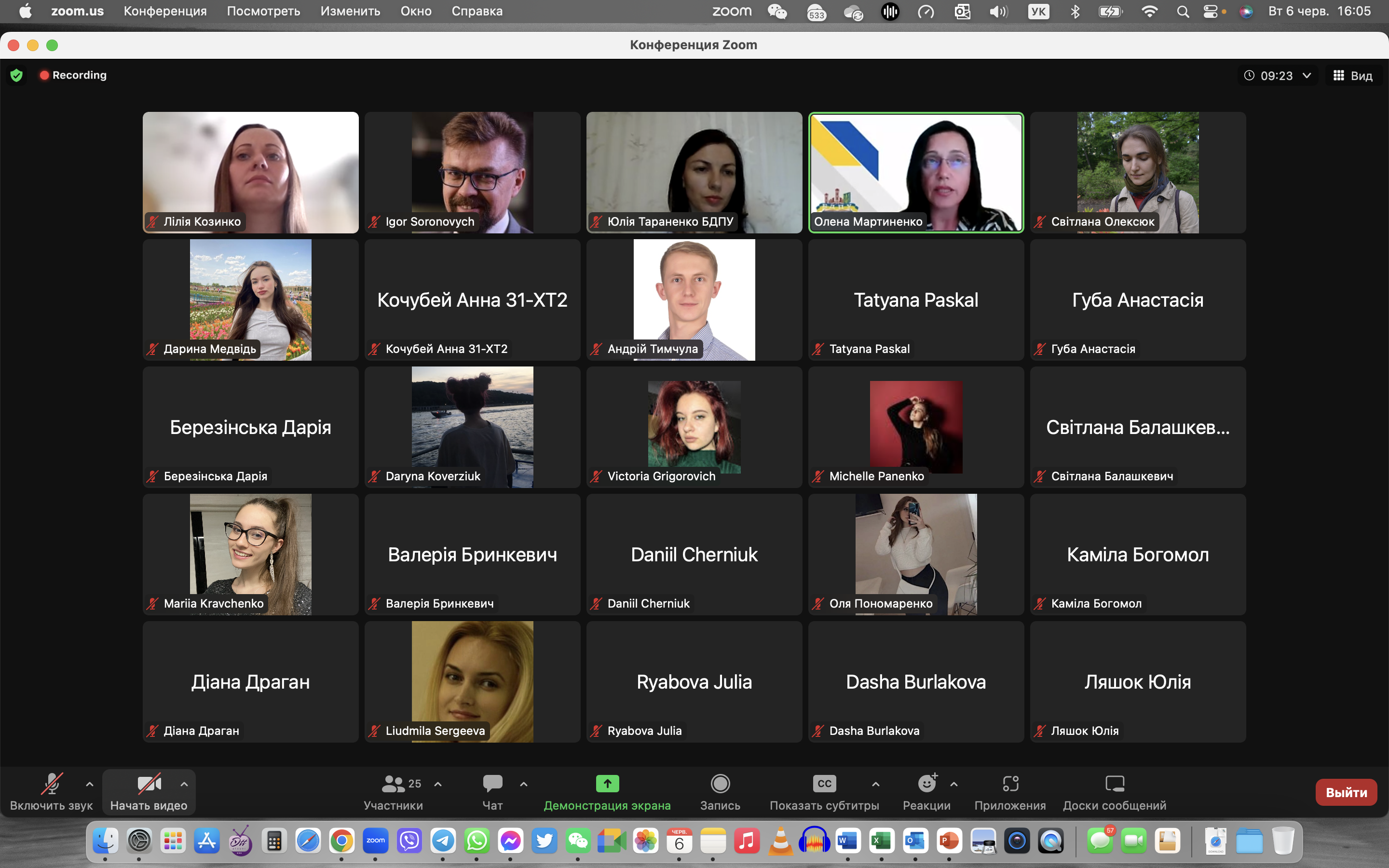The height and width of the screenshot is (868, 1389).
Task: Click the Запись record icon
Action: coord(720,784)
